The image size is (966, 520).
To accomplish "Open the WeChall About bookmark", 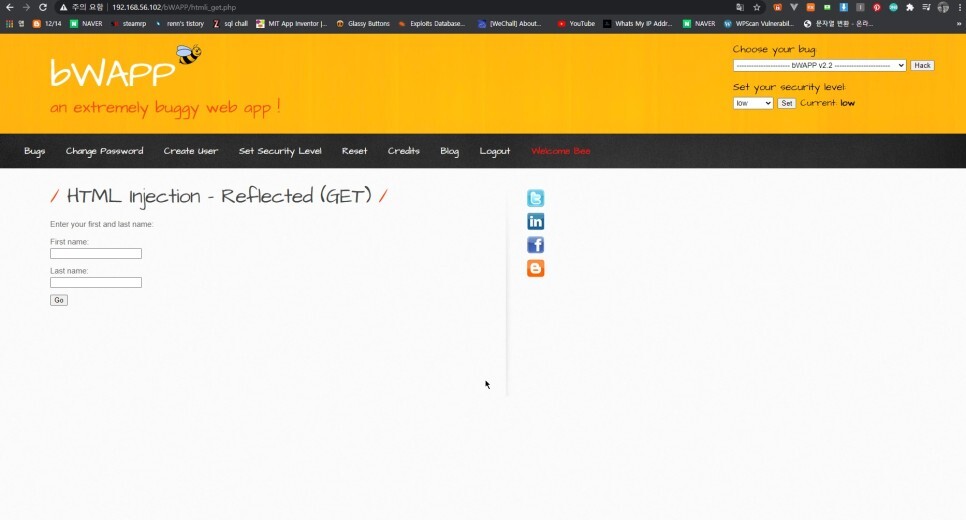I will pos(509,23).
